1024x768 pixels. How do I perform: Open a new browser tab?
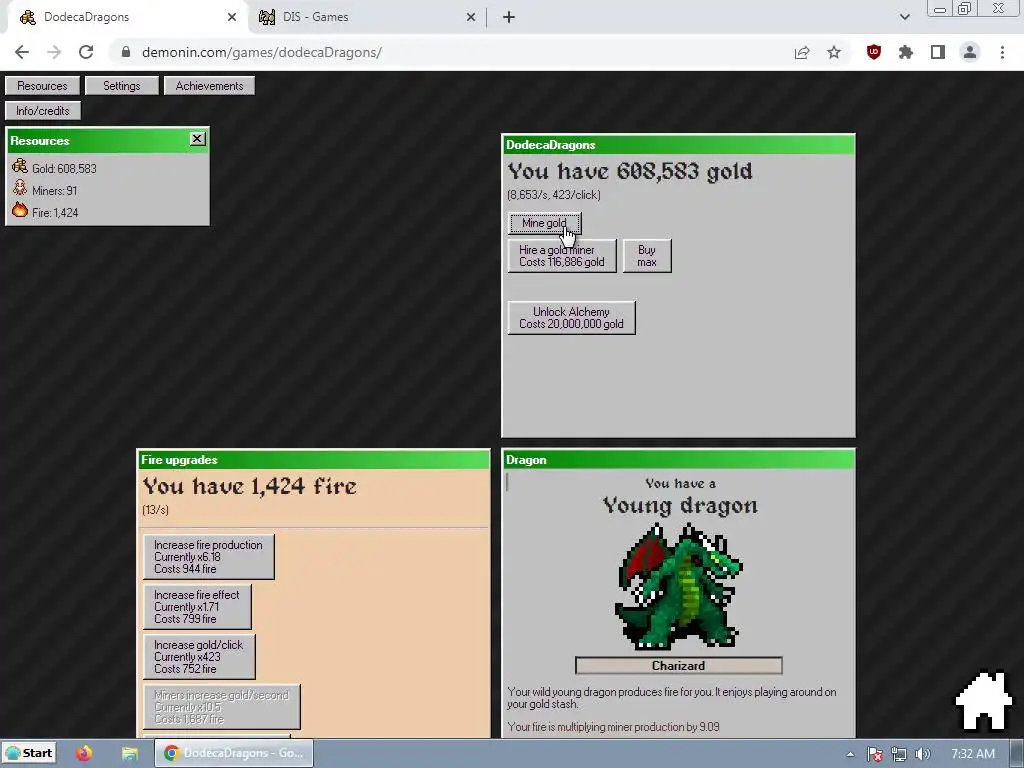click(x=509, y=17)
